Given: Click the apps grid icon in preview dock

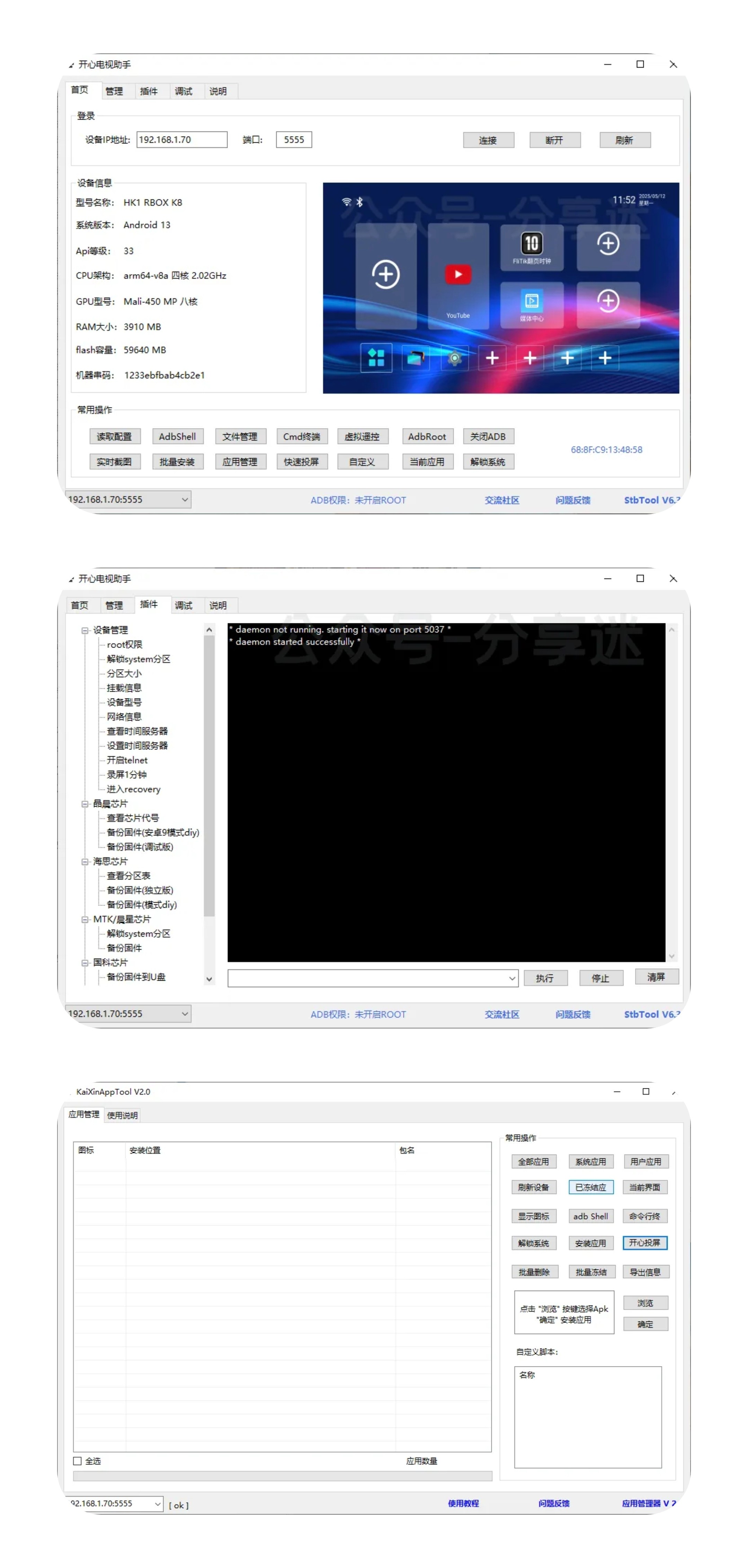Looking at the screenshot, I should coord(376,357).
